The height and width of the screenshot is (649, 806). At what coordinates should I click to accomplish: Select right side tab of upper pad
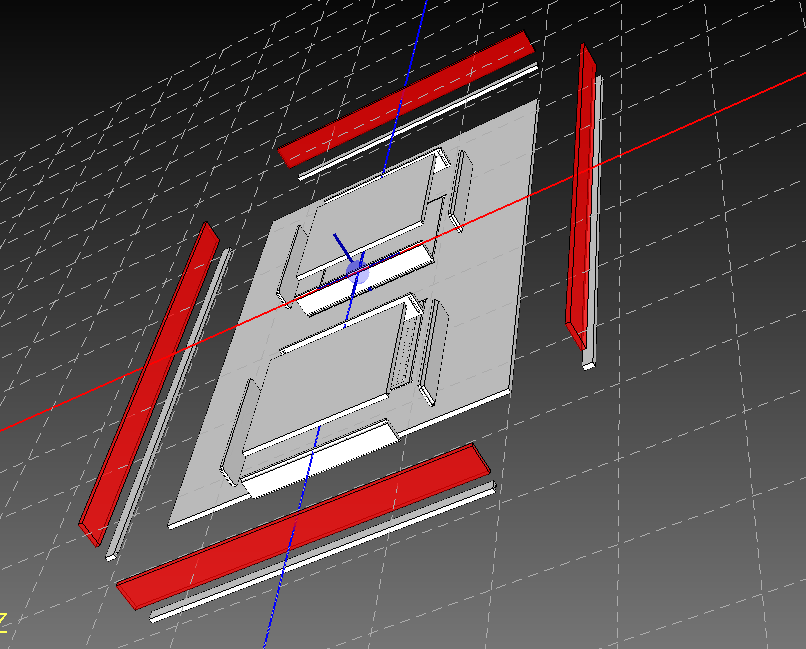(459, 190)
